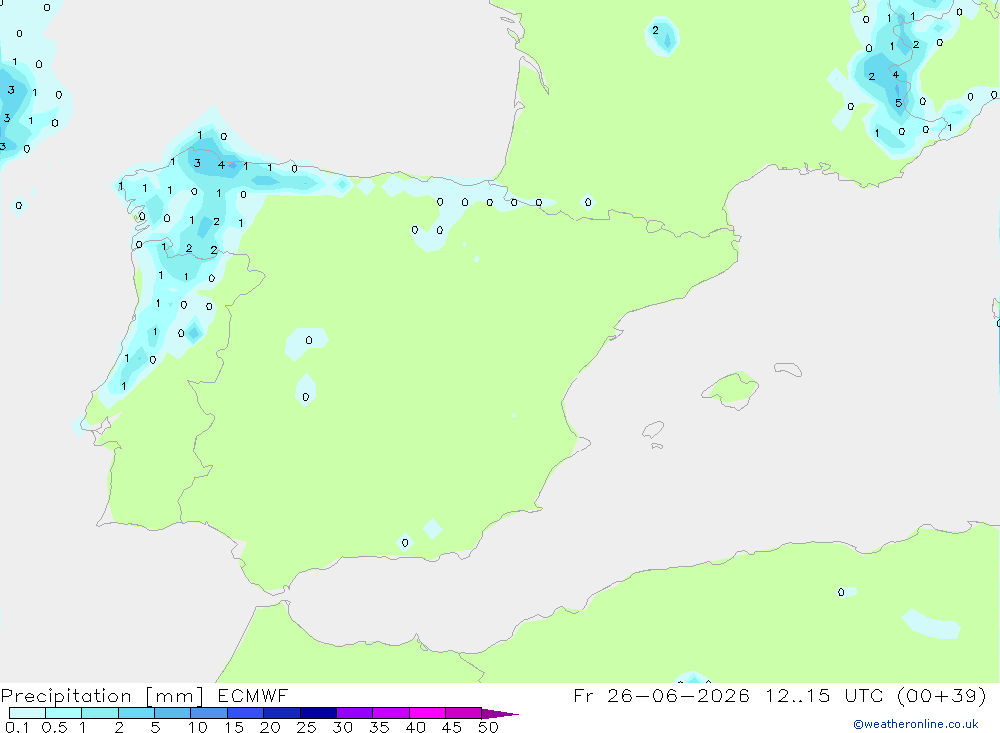The width and height of the screenshot is (1000, 733).
Task: Select the 40–45 mm magenta swatch
Action: (x=427, y=713)
